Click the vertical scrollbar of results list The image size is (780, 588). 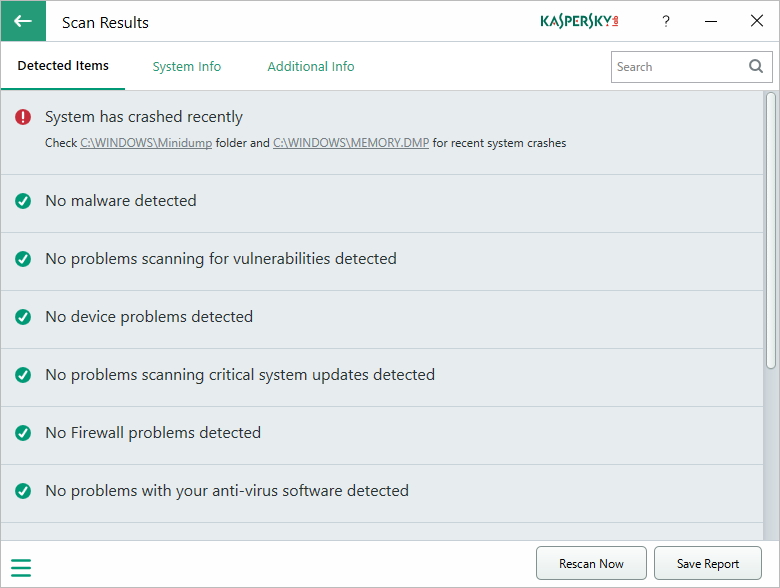(x=771, y=230)
